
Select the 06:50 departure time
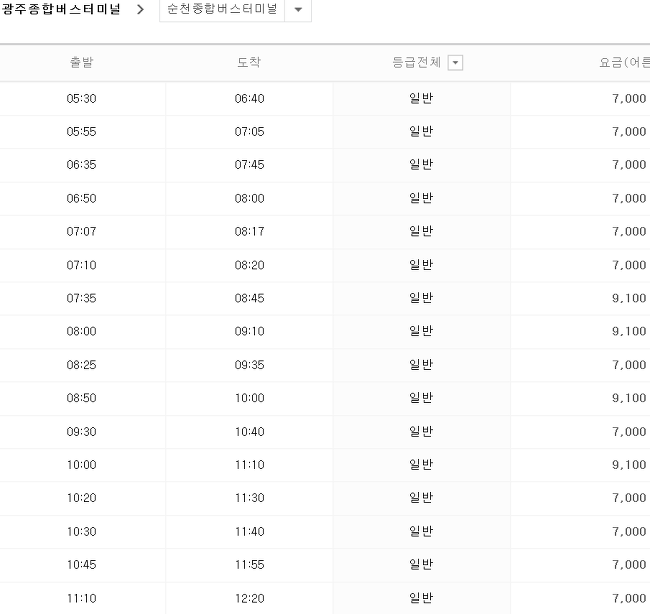[x=81, y=199]
